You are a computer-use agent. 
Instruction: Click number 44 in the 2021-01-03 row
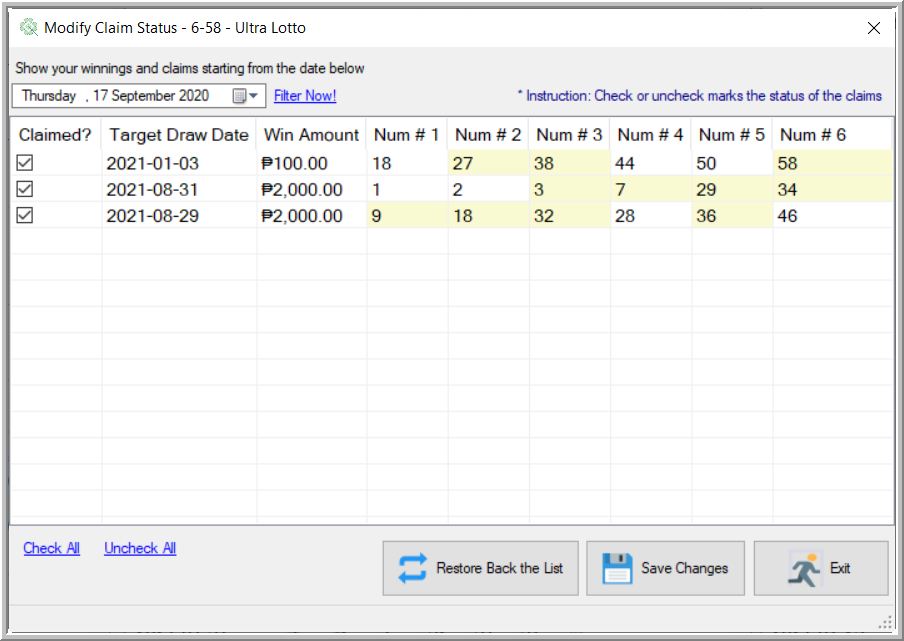[651, 163]
